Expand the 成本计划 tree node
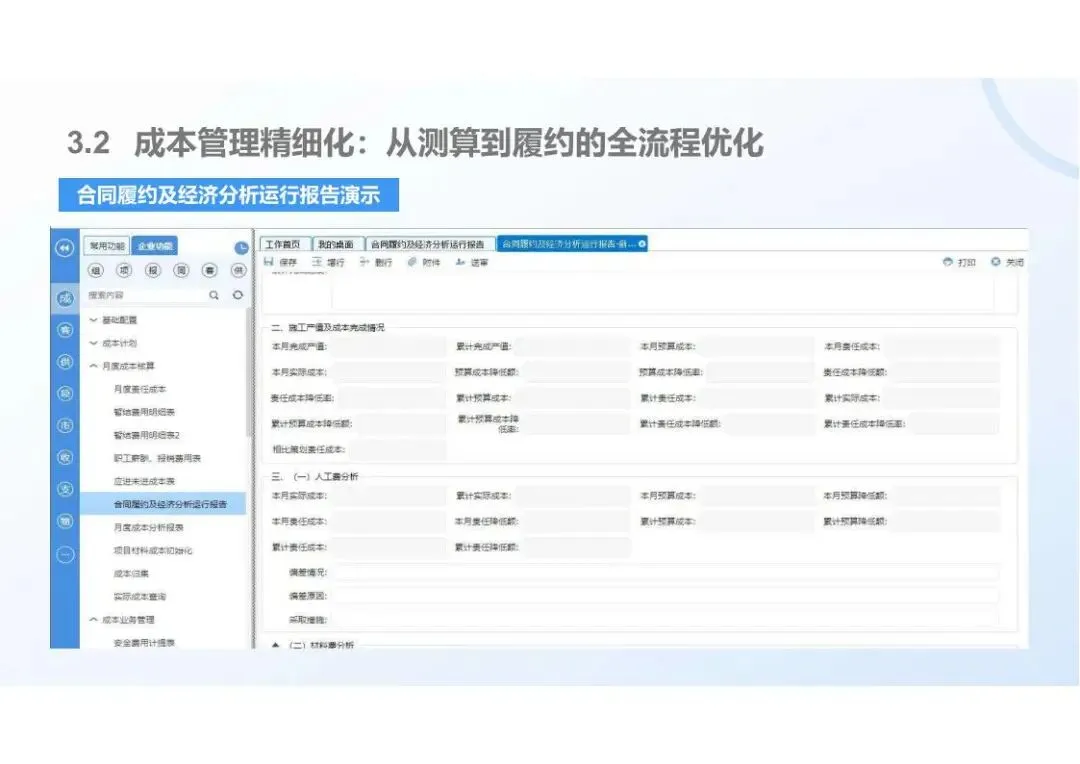This screenshot has width=1080, height=764. 94,343
